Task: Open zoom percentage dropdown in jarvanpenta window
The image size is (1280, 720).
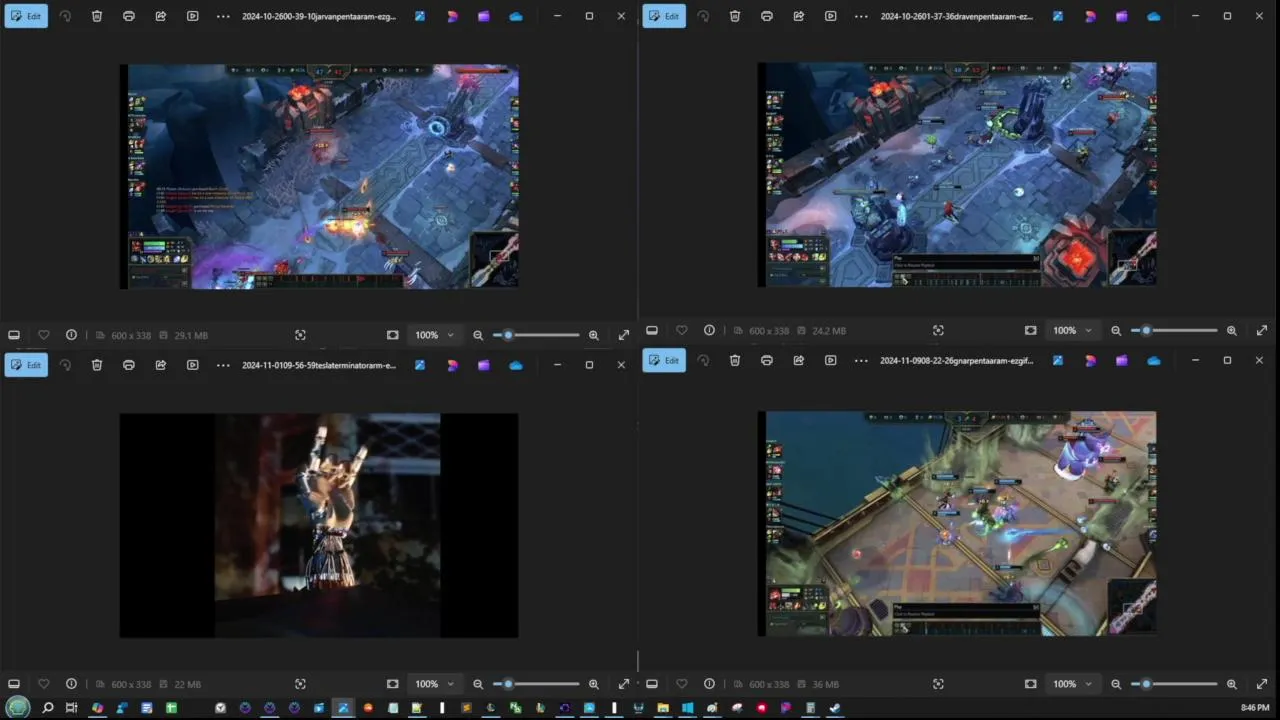Action: tap(435, 335)
